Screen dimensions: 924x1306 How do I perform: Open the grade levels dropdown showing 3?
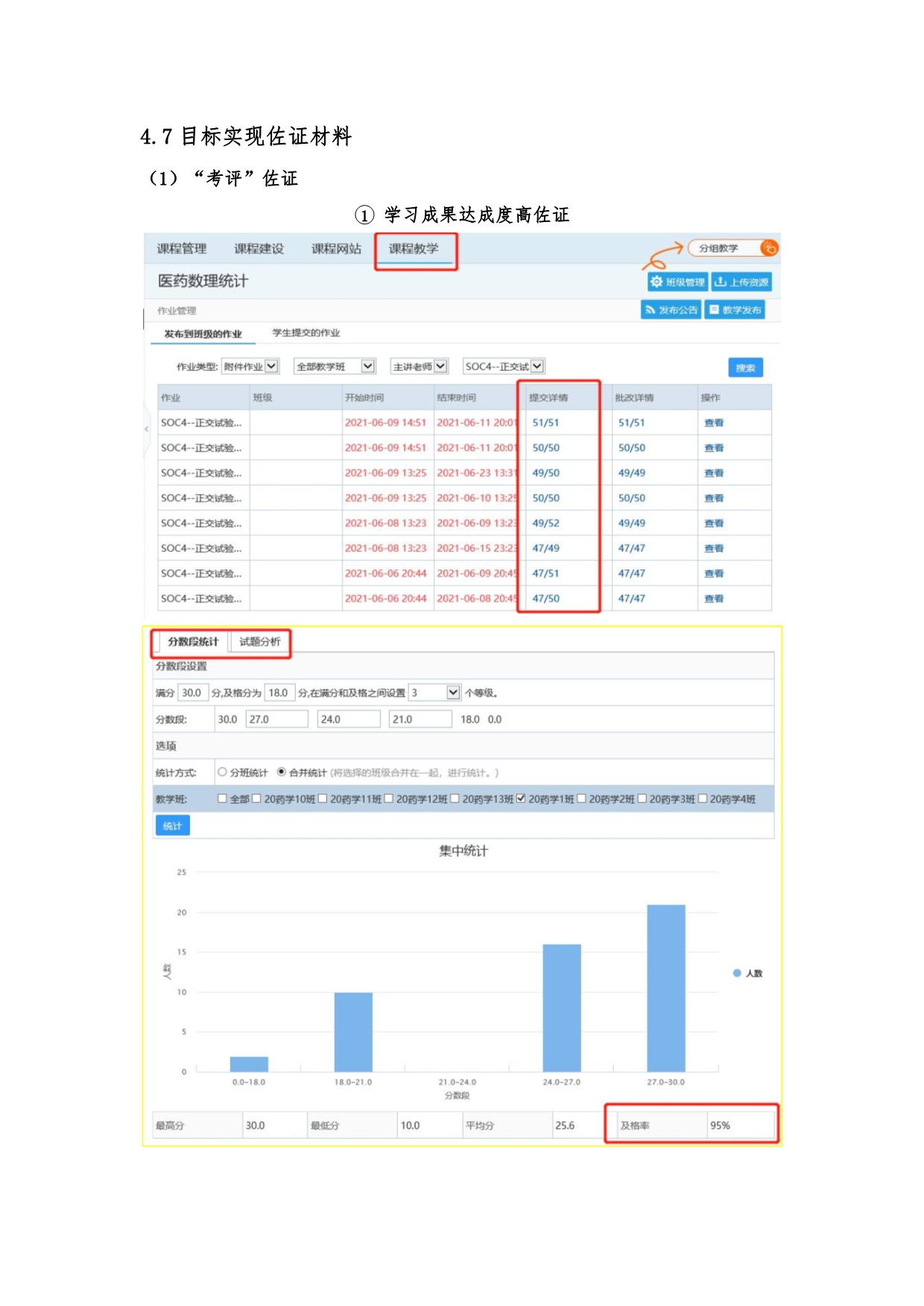(434, 693)
